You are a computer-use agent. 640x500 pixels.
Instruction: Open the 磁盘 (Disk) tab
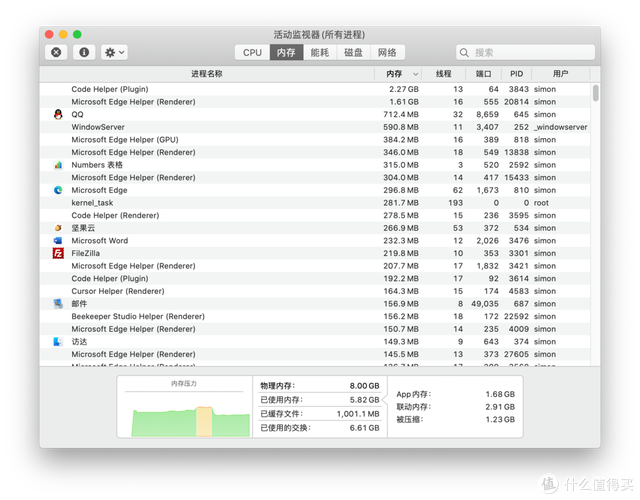click(x=353, y=52)
